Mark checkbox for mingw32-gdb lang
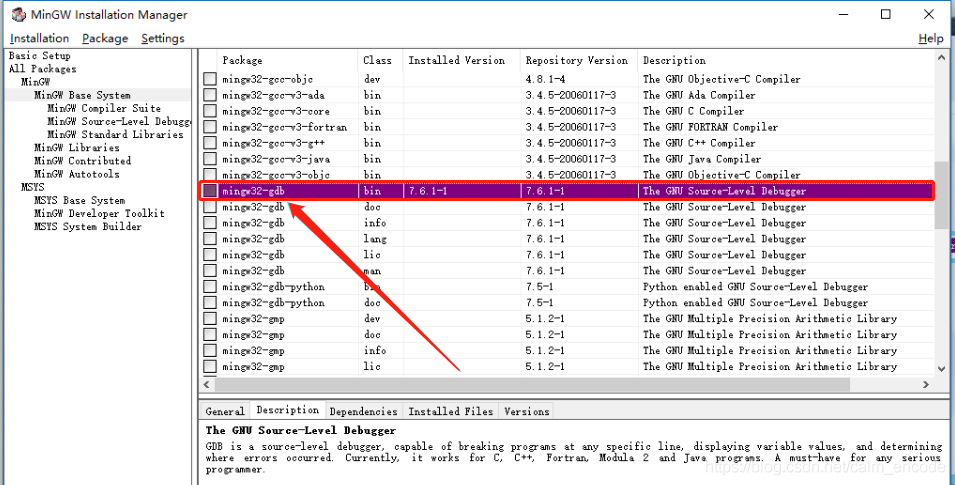 coord(210,239)
